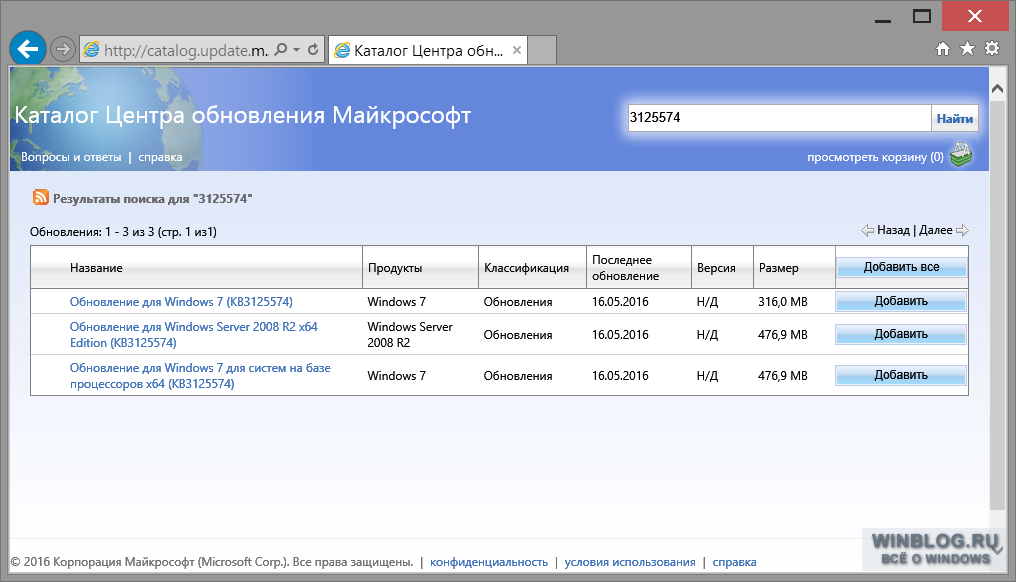The width and height of the screenshot is (1016, 582).
Task: Close the Каталог Центра обн... tab
Action: pos(516,50)
